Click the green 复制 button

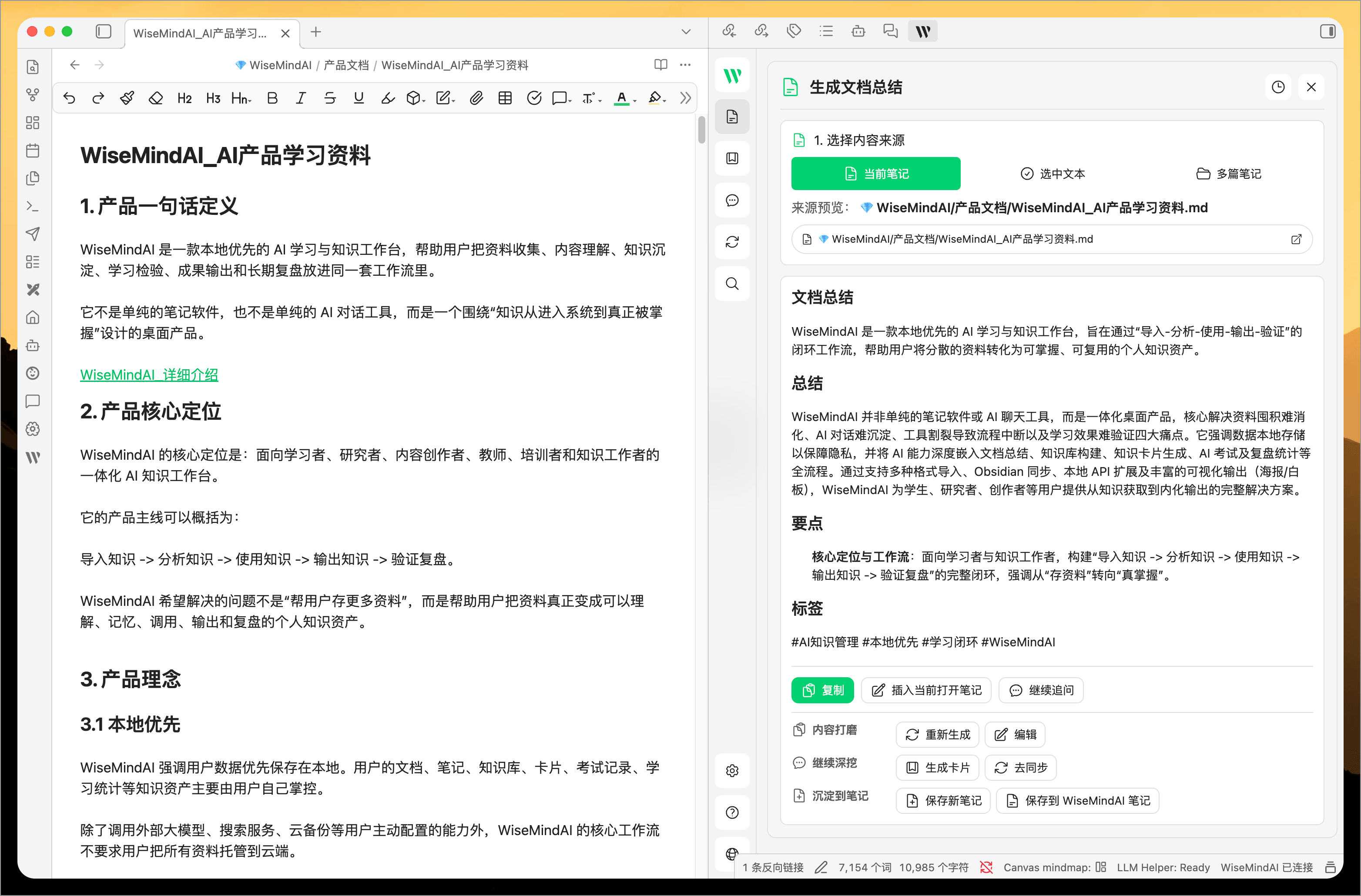point(822,690)
